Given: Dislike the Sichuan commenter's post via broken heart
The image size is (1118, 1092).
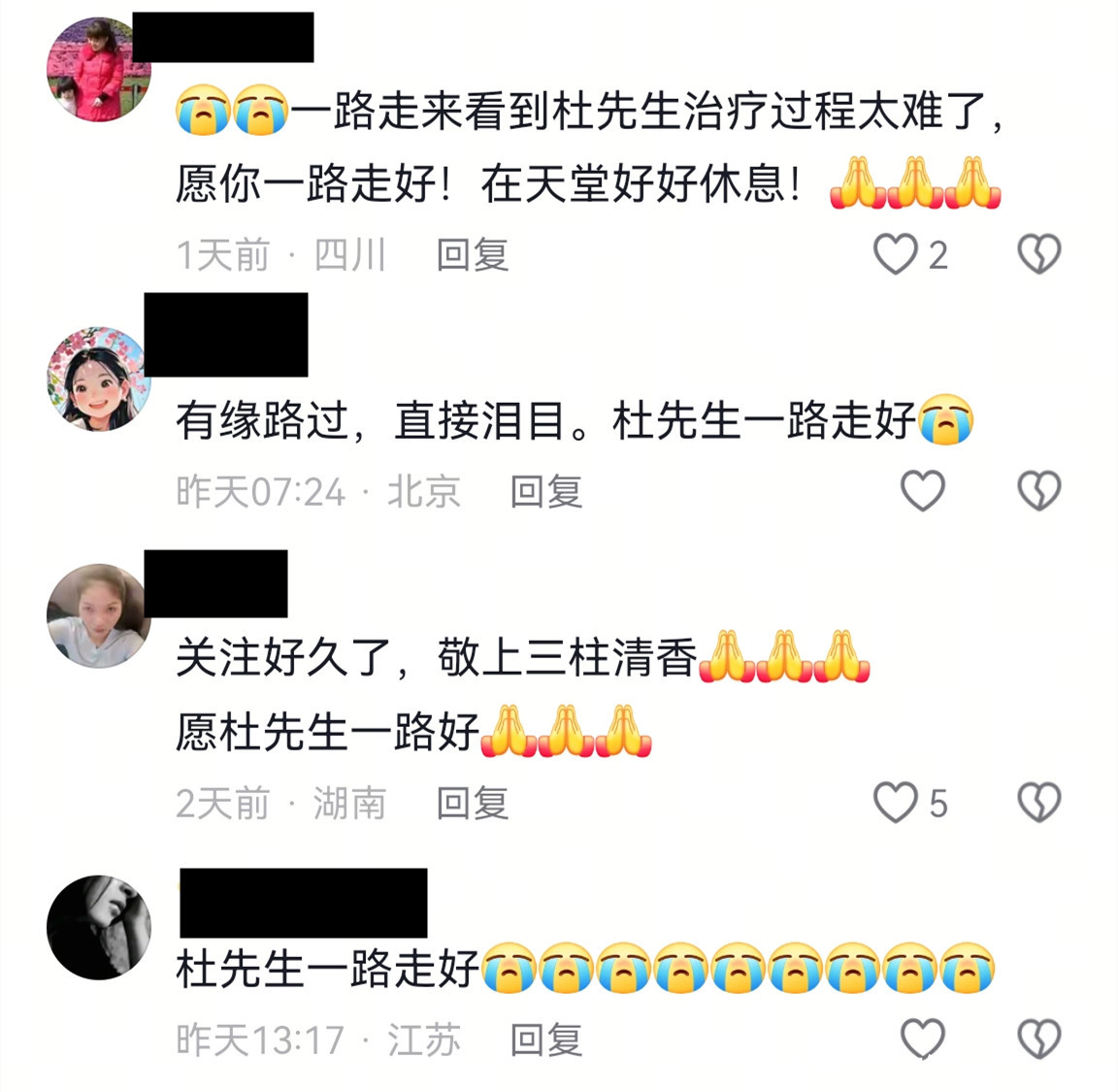Looking at the screenshot, I should [1038, 254].
